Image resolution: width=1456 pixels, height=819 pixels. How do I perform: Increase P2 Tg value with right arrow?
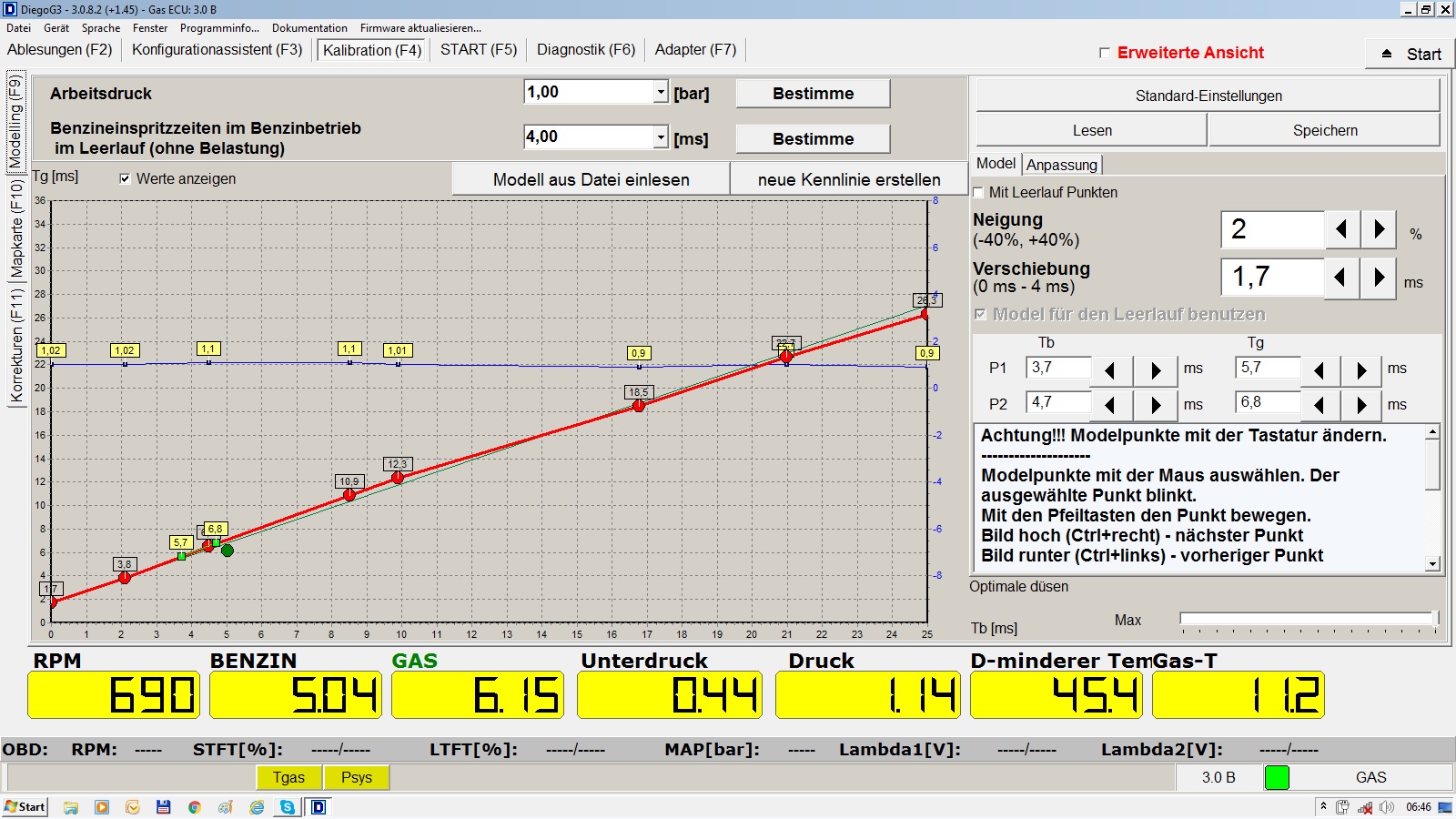(x=1361, y=404)
